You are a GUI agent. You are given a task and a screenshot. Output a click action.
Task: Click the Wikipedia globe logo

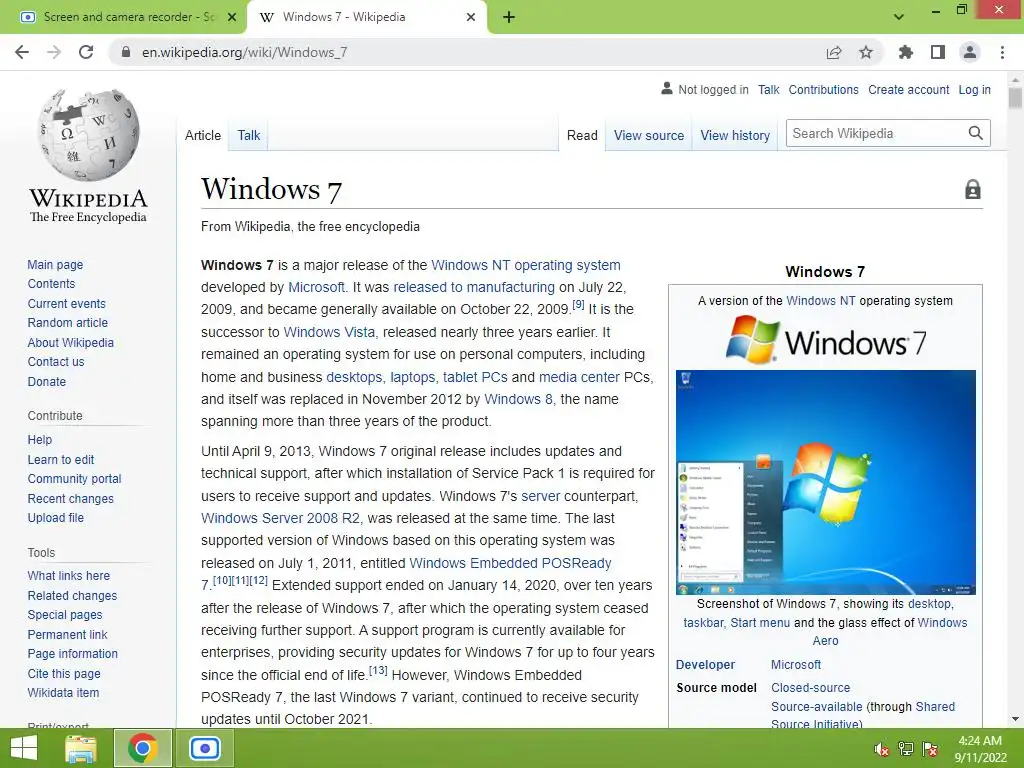click(88, 135)
